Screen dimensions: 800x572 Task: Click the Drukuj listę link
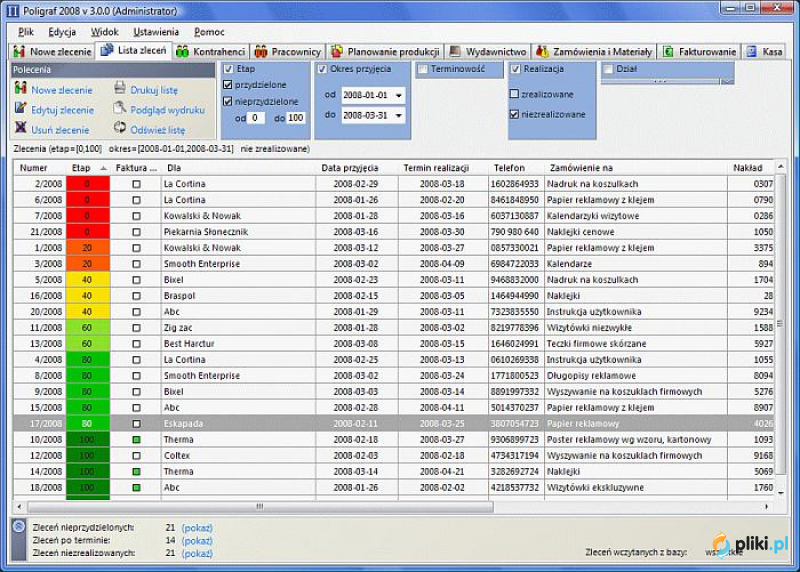[154, 90]
